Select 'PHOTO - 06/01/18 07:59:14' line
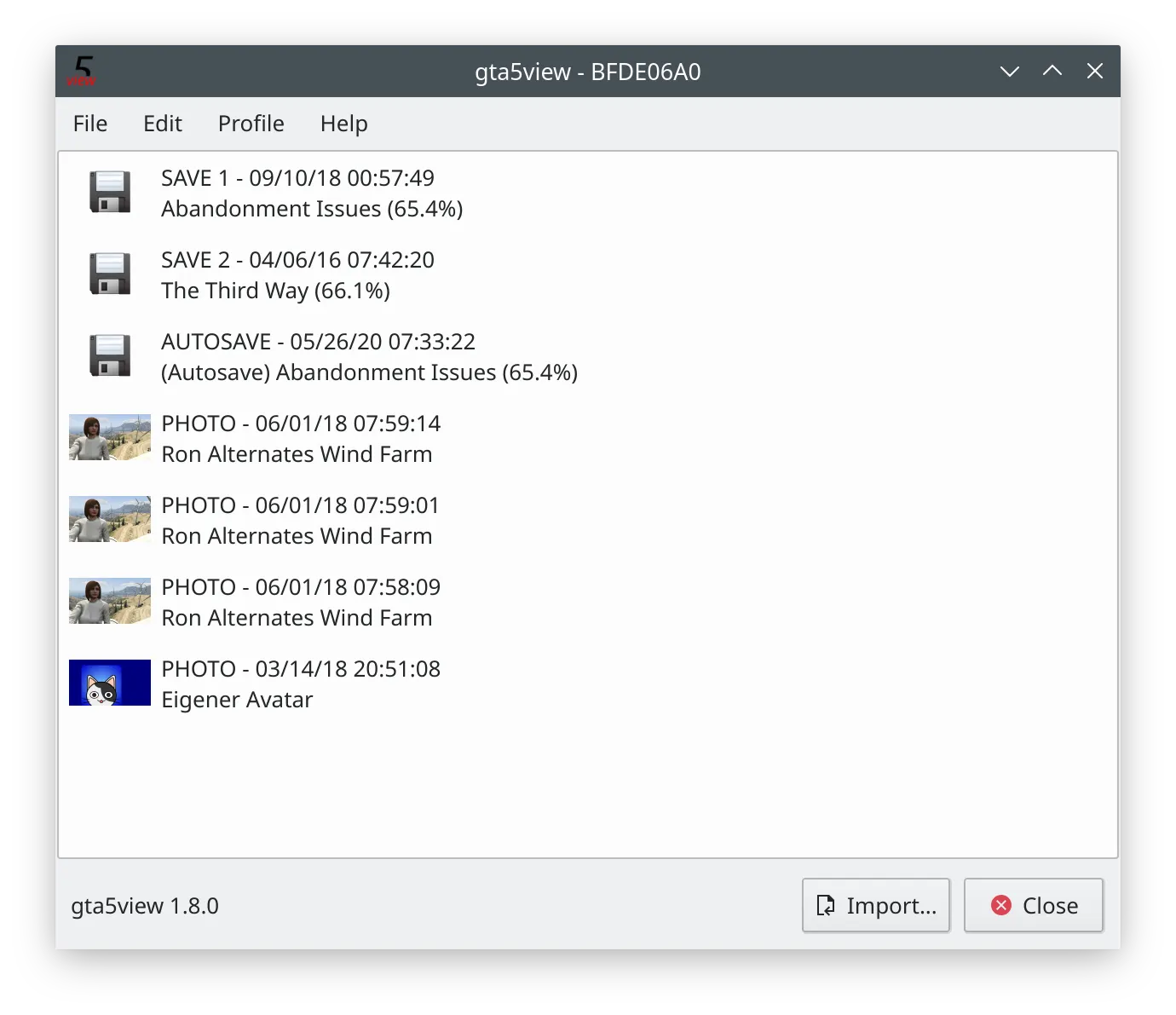The width and height of the screenshot is (1176, 1015). tap(302, 424)
